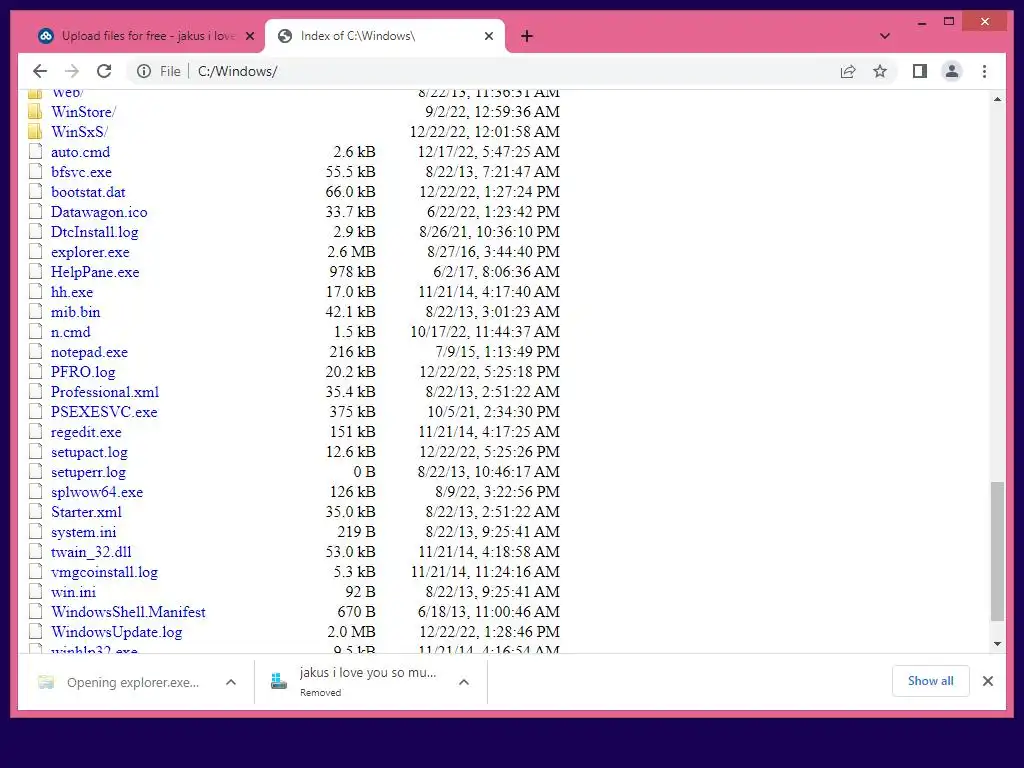The height and width of the screenshot is (768, 1024).
Task: Close the downloads bar
Action: (987, 681)
